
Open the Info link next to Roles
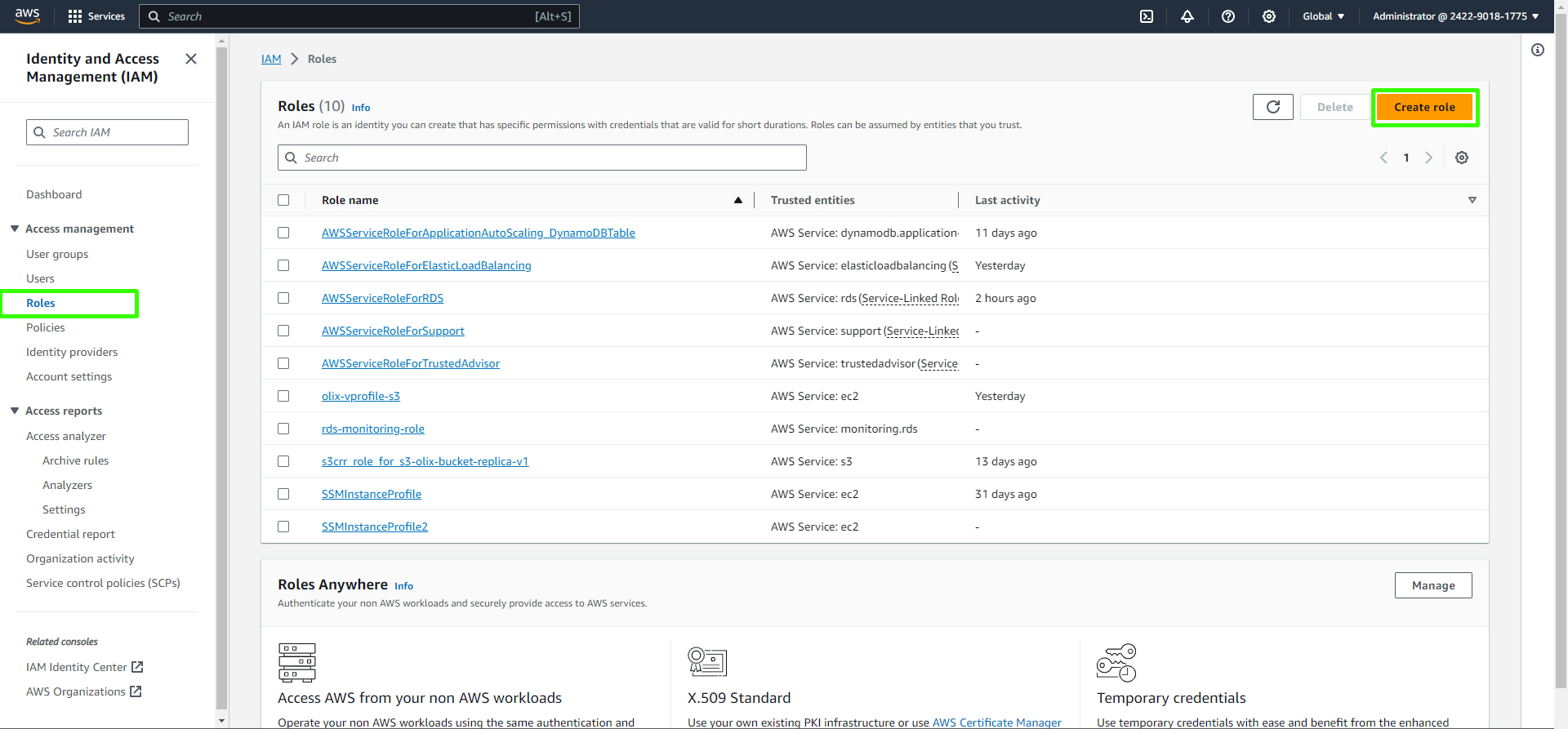point(361,108)
